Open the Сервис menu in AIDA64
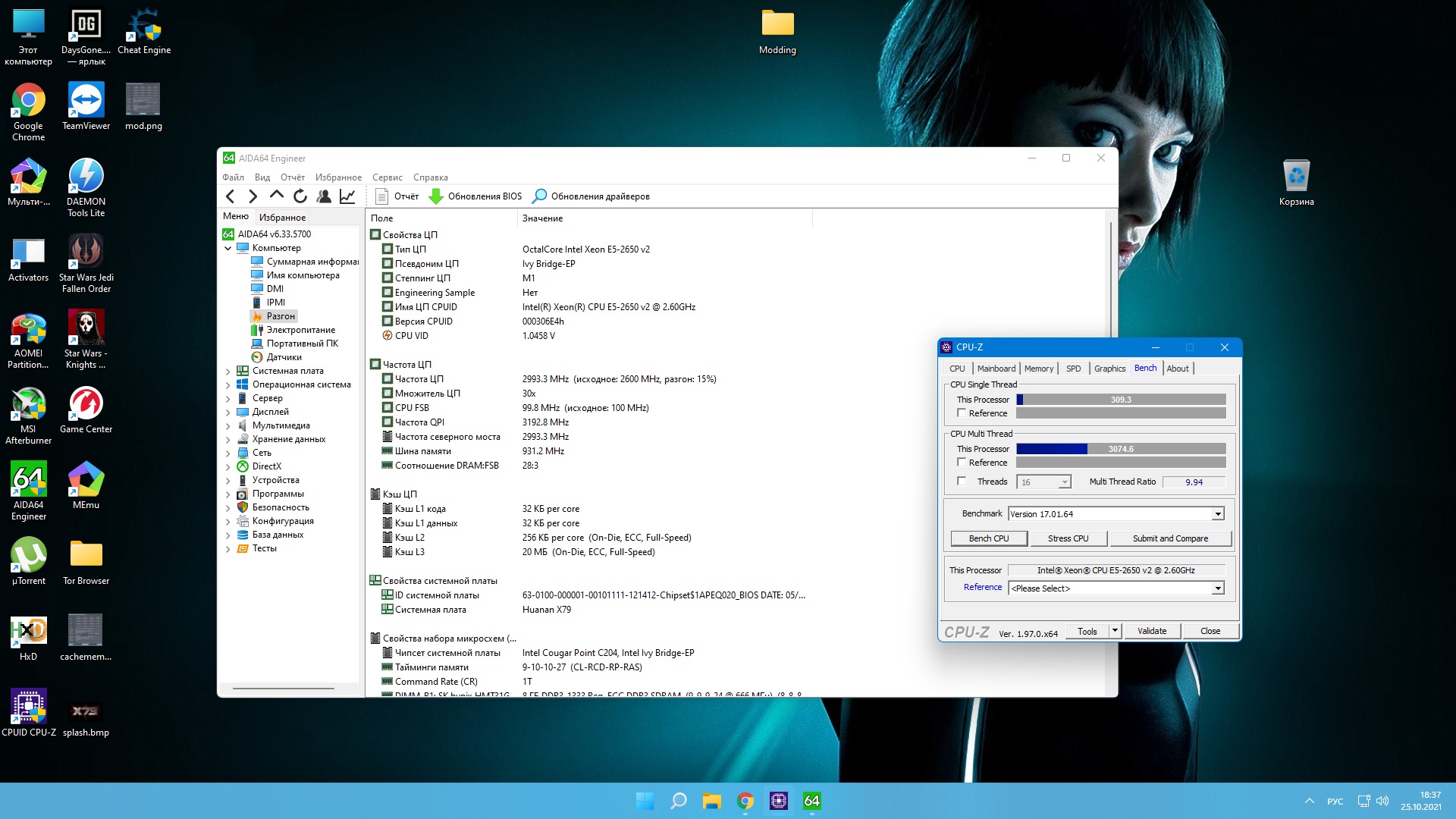Image resolution: width=1456 pixels, height=819 pixels. [x=387, y=177]
